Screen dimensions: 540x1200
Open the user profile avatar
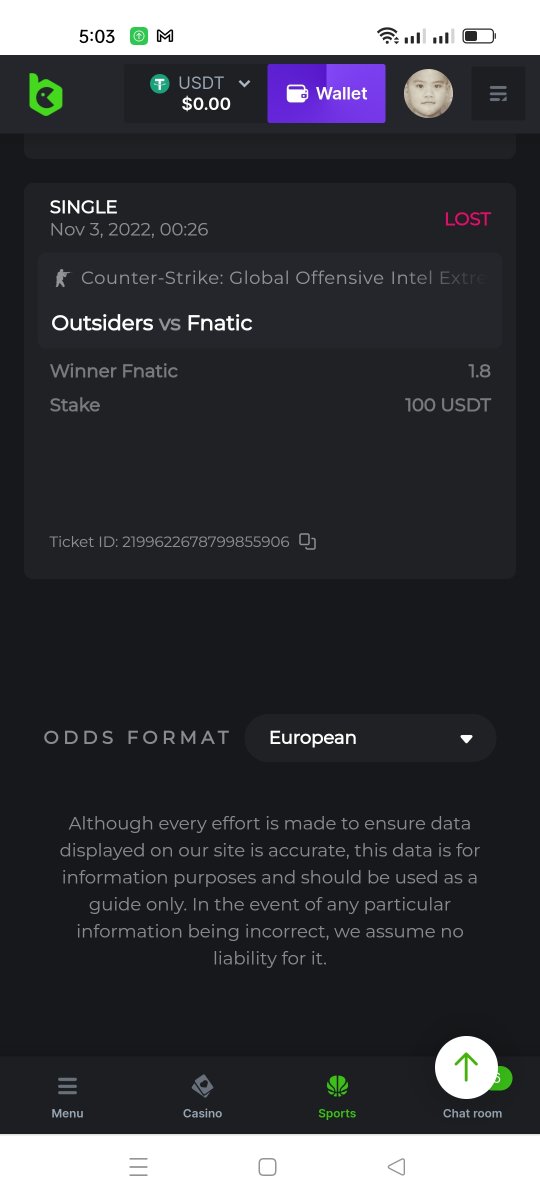click(428, 94)
